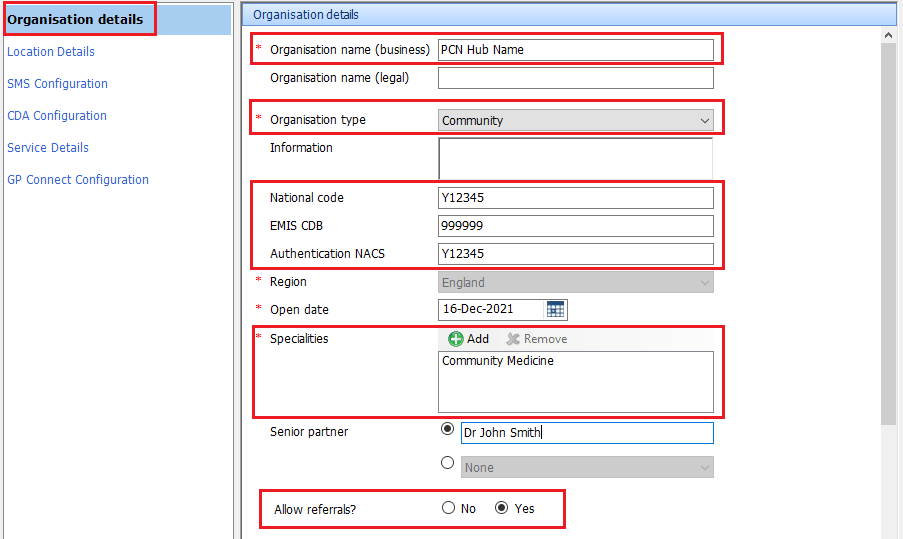Screen dimensions: 903x539
Task: Click the National code input field
Action: (575, 198)
